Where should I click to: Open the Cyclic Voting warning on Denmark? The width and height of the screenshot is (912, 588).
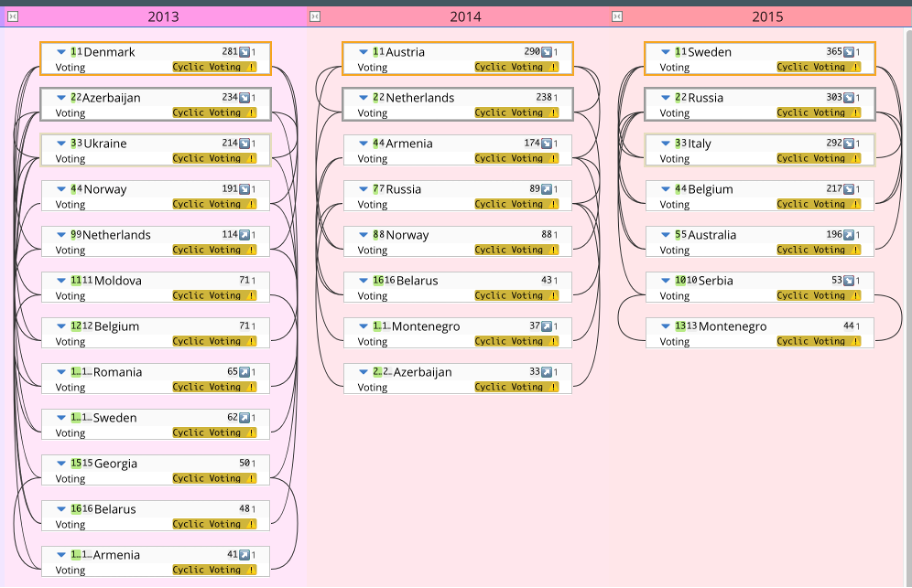pyautogui.click(x=214, y=67)
